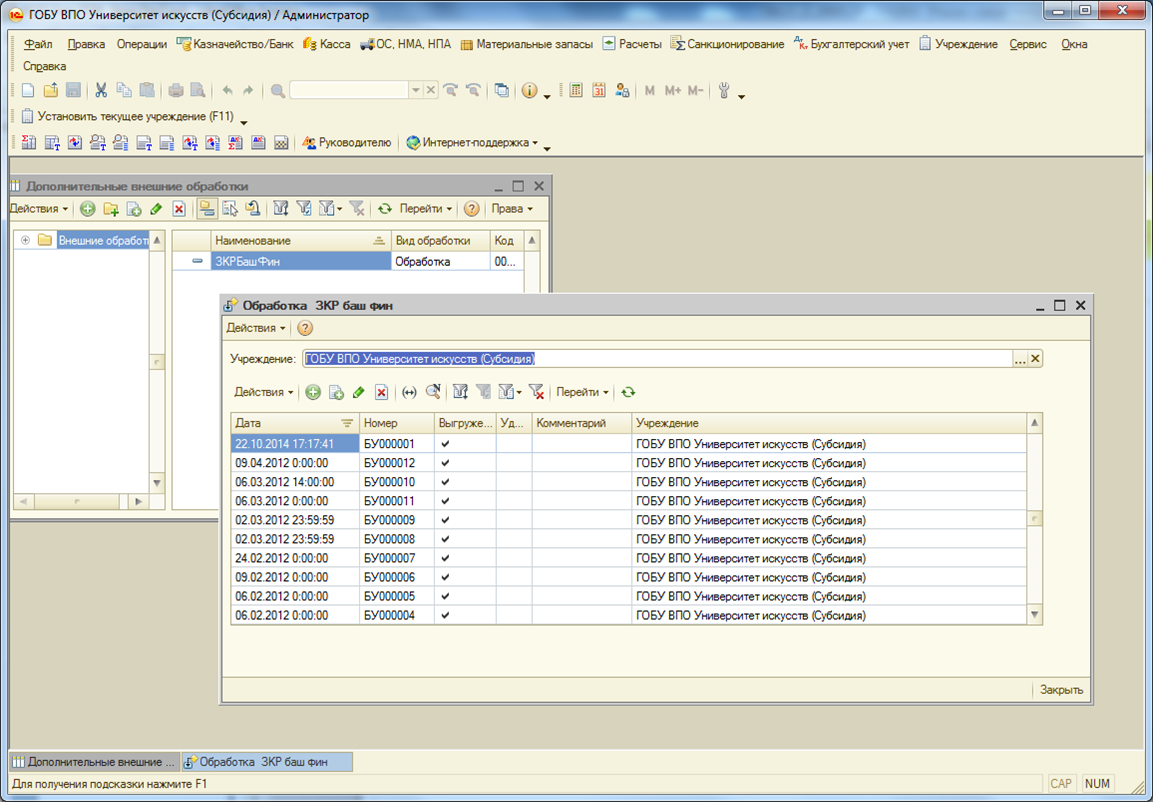Switch to Дополнительные внешние window tab at bottom
1153x802 pixels.
[94, 762]
